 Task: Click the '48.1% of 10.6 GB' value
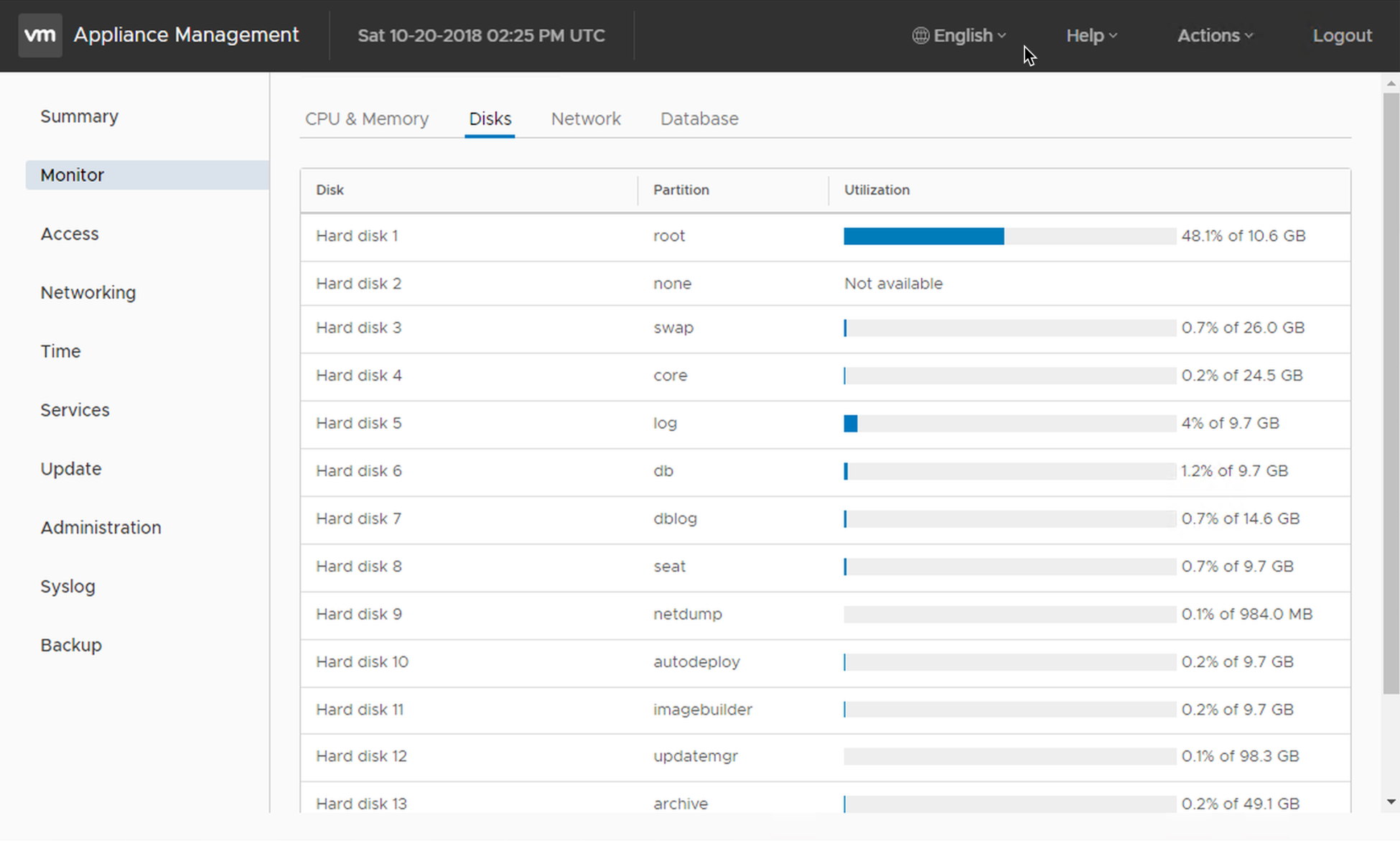click(x=1243, y=236)
